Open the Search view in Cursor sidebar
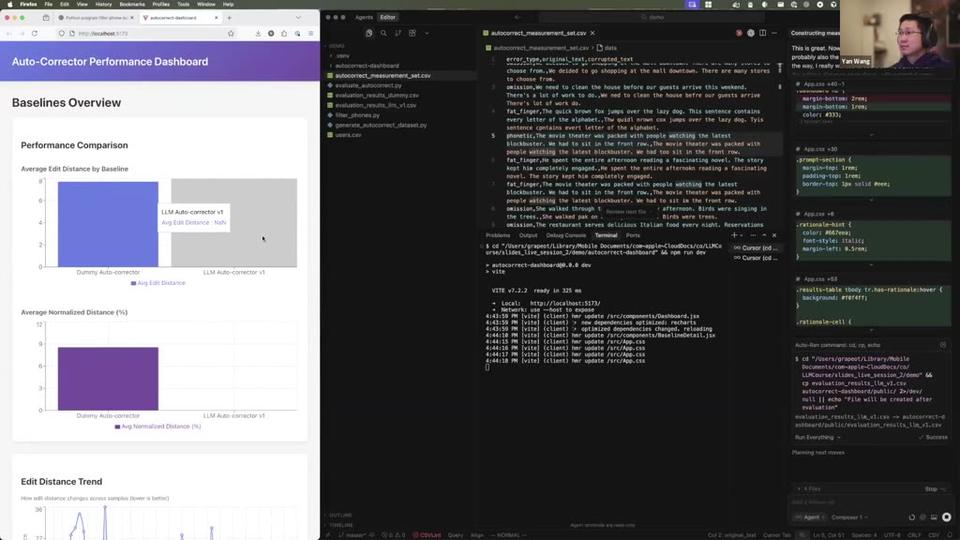This screenshot has height=540, width=960. tap(383, 33)
